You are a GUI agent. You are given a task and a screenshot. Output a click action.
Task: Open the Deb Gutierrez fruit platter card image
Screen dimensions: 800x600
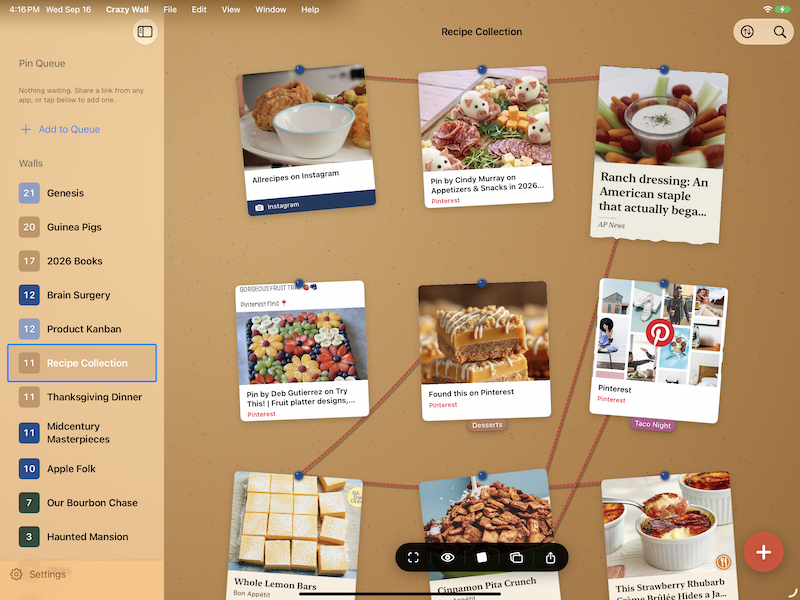tap(303, 346)
